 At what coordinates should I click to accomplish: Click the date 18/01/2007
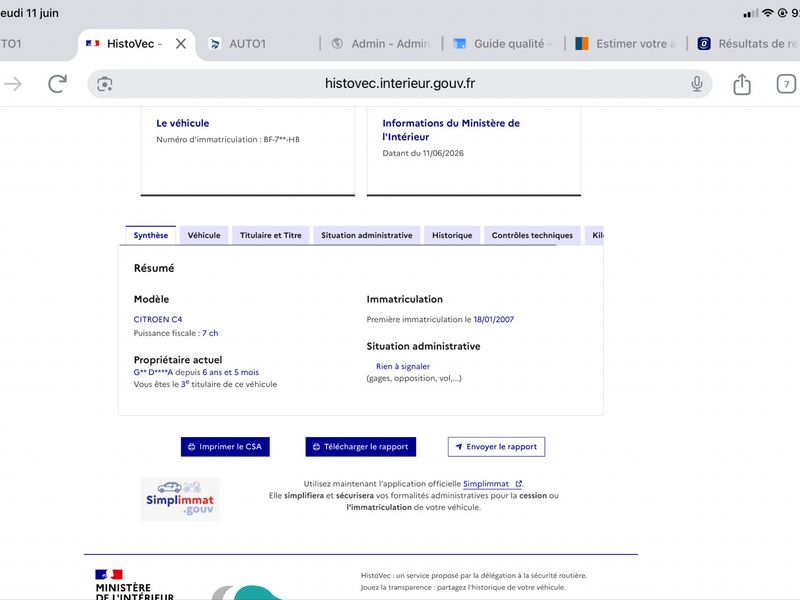493,319
